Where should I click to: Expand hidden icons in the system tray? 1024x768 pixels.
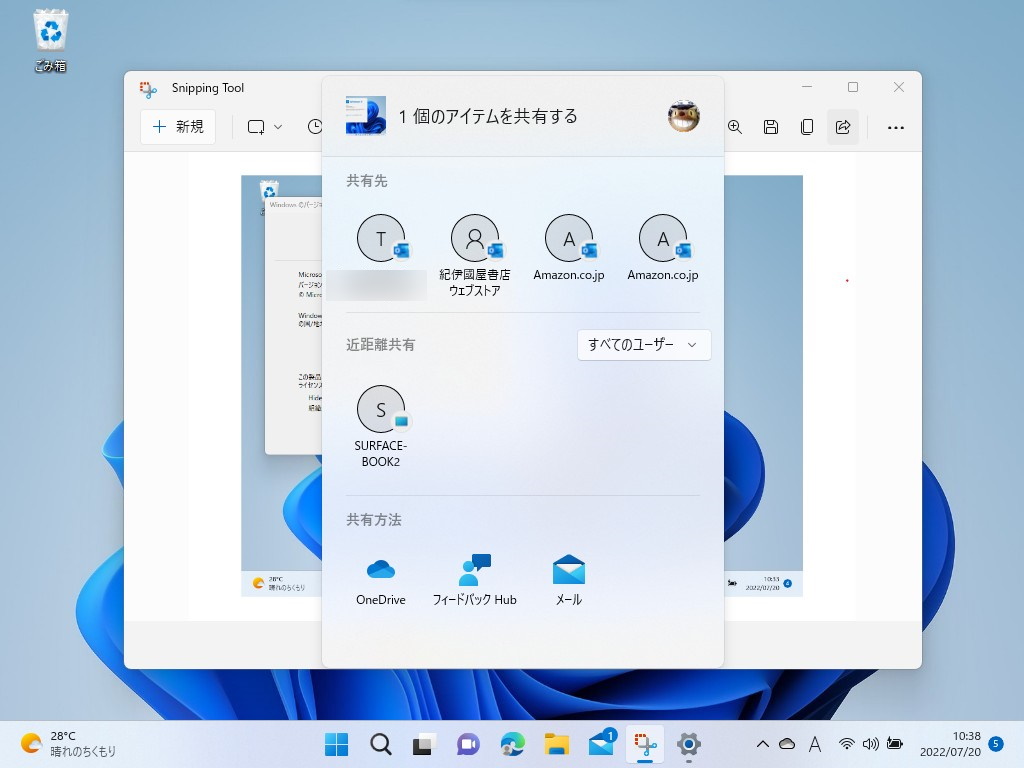pyautogui.click(x=762, y=744)
